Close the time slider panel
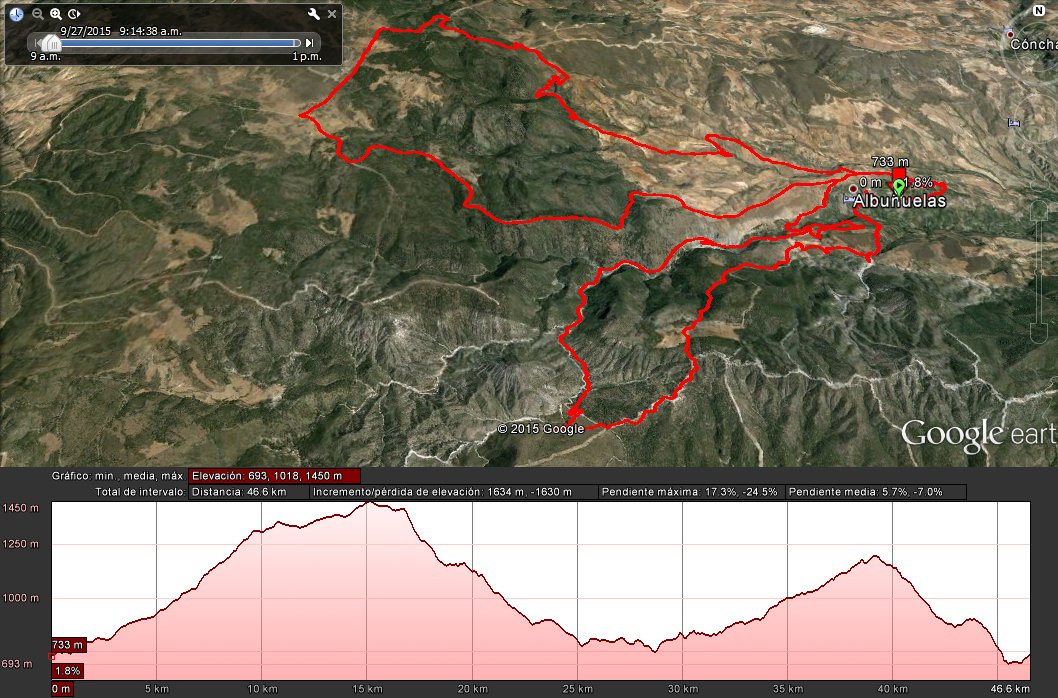 pyautogui.click(x=331, y=14)
